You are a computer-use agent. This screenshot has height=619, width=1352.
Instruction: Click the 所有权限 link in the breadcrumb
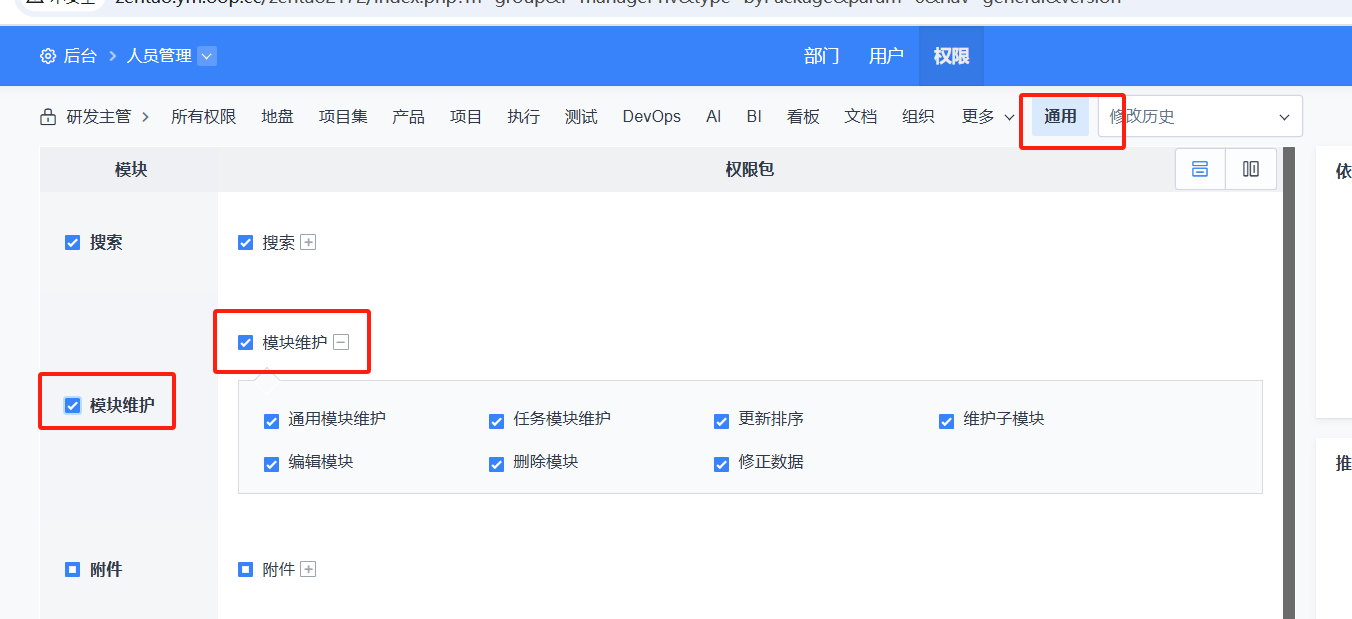coord(203,116)
